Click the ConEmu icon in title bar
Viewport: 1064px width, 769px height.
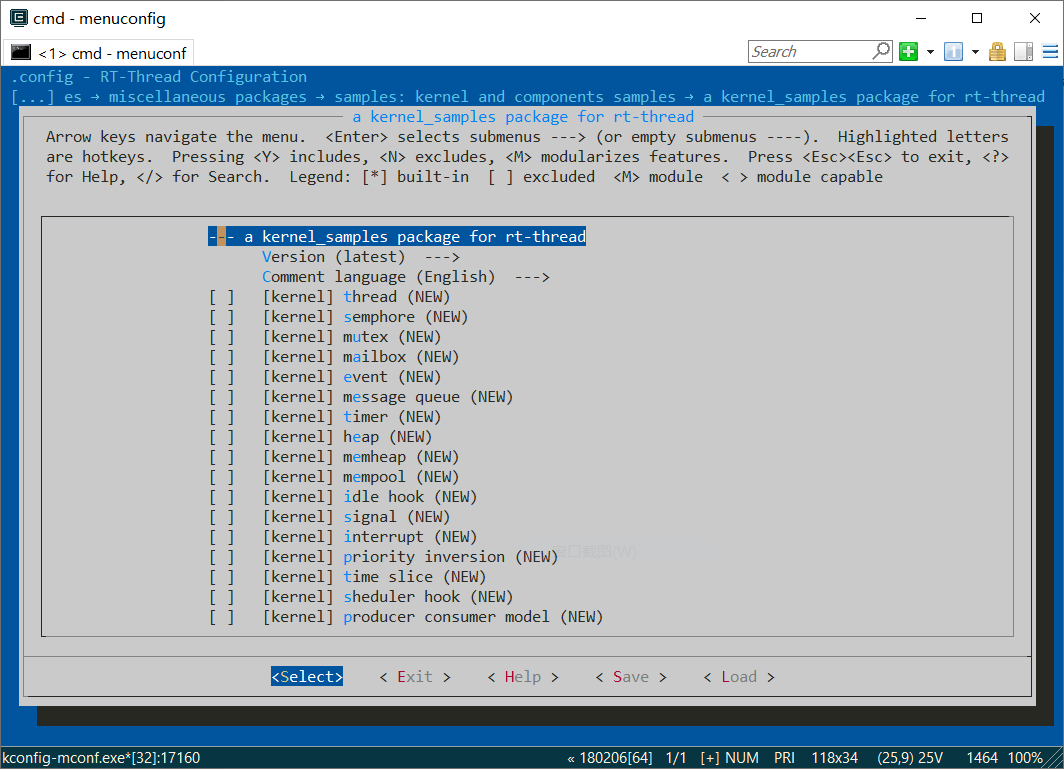(18, 18)
